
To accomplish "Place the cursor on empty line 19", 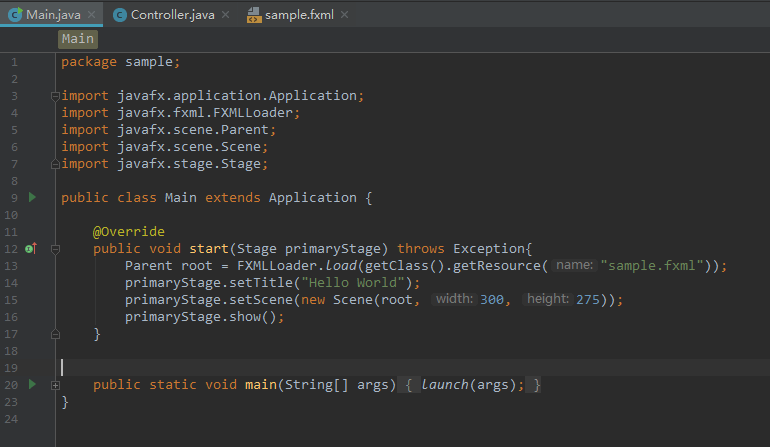I will pyautogui.click(x=412, y=367).
